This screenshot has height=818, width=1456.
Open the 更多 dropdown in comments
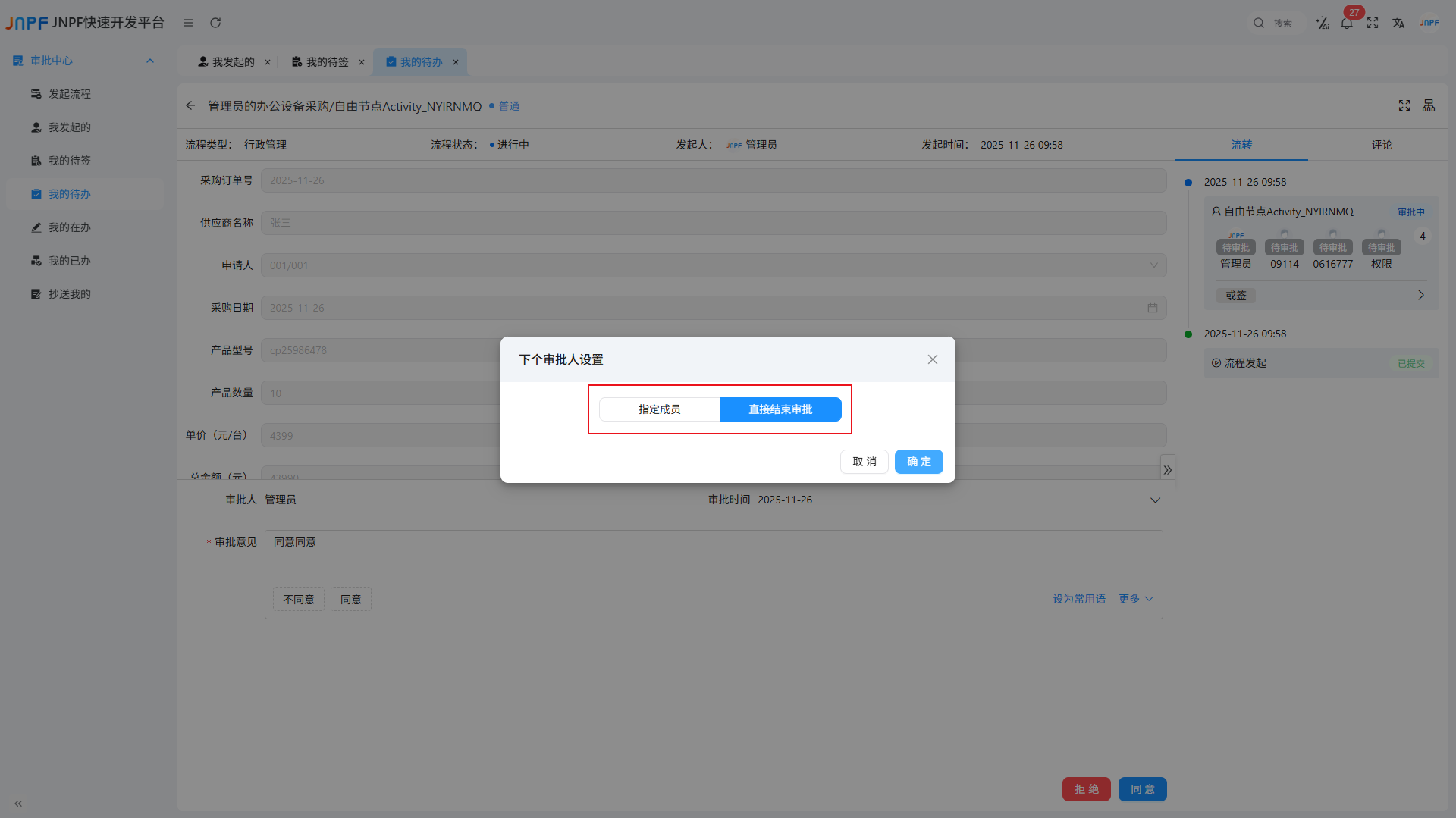pos(1135,599)
